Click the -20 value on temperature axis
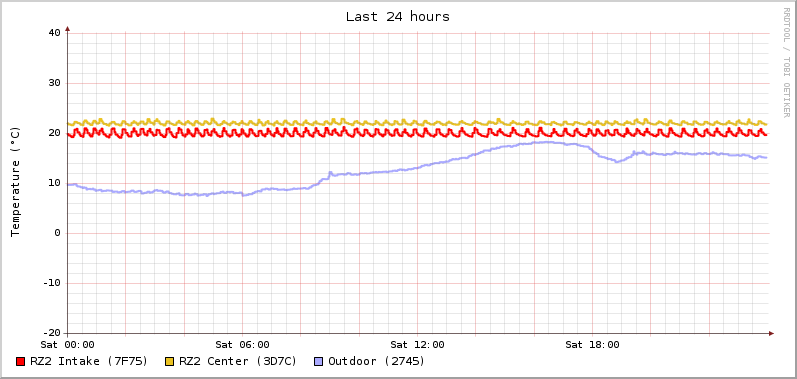This screenshot has width=797, height=379. coord(51,333)
